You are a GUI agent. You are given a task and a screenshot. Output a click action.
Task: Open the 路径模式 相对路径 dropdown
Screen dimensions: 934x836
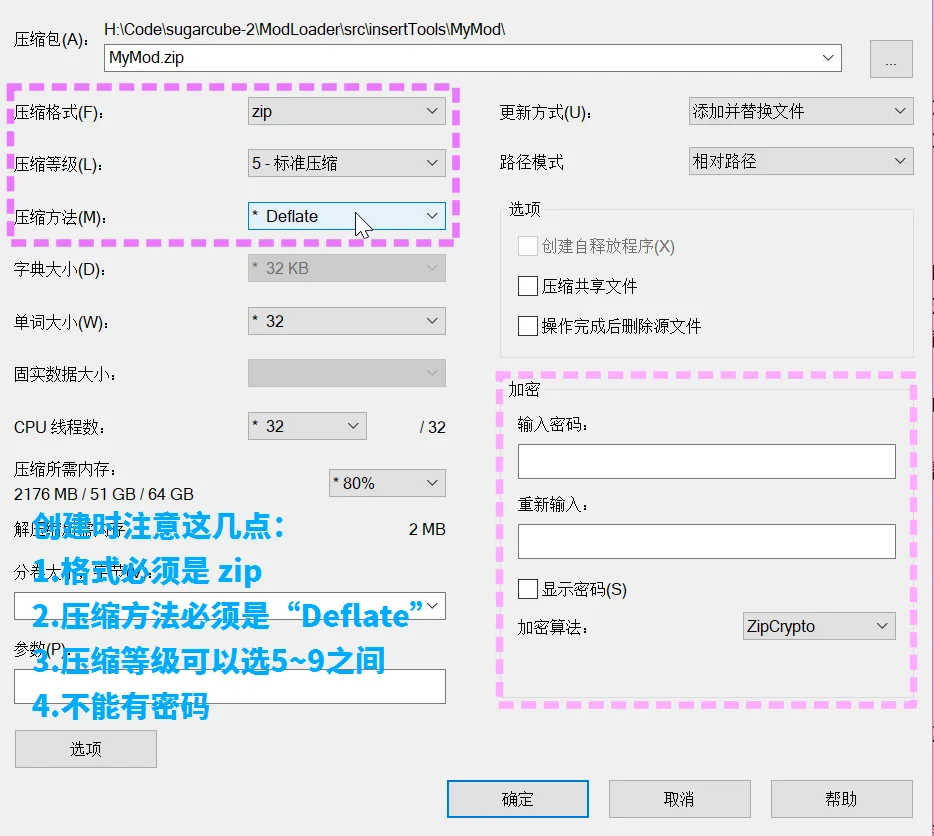(x=800, y=161)
